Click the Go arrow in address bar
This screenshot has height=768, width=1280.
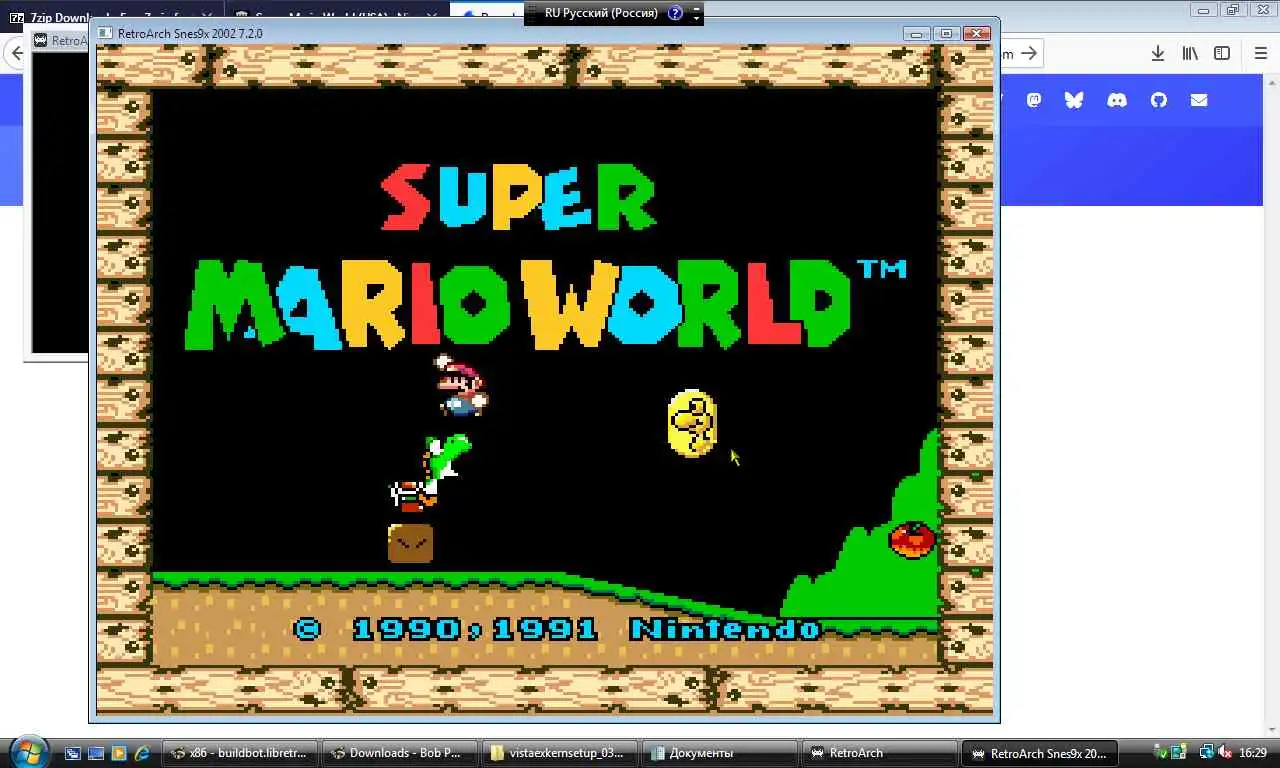point(1028,54)
